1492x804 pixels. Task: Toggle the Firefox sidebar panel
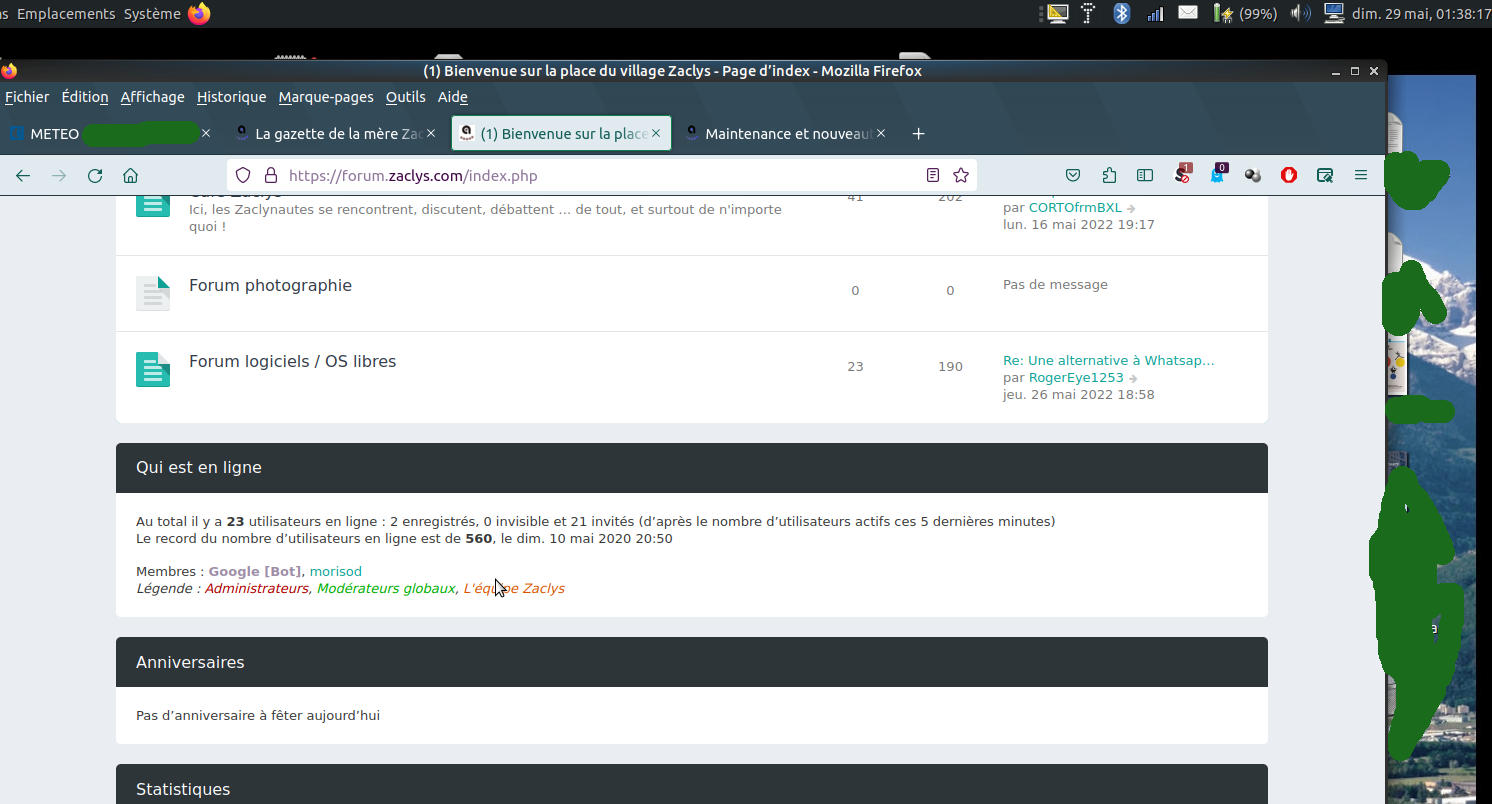[x=1145, y=176]
